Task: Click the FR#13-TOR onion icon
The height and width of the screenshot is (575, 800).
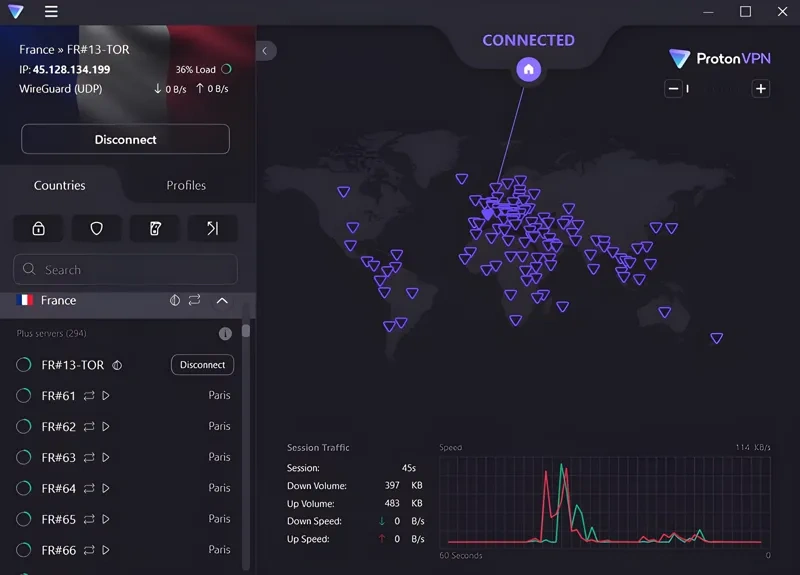Action: (117, 365)
